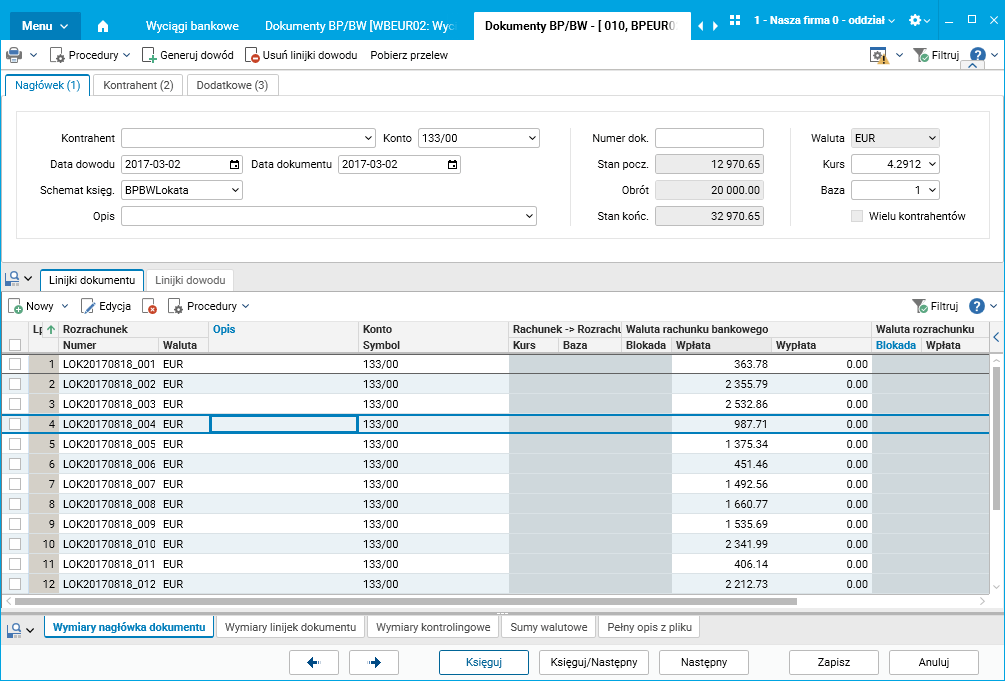Click the Edycja pencil icon
This screenshot has height=681, width=1005.
coord(89,307)
